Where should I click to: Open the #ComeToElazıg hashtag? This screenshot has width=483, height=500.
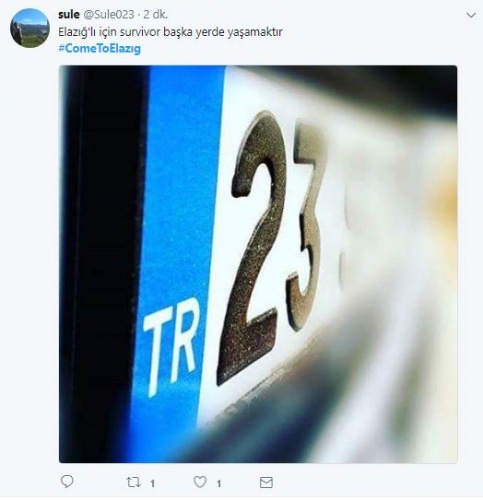pos(100,49)
